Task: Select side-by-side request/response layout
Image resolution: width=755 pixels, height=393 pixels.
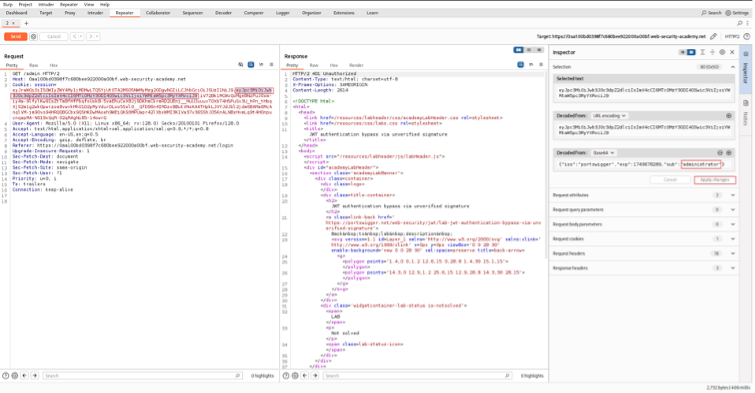Action: tap(519, 50)
